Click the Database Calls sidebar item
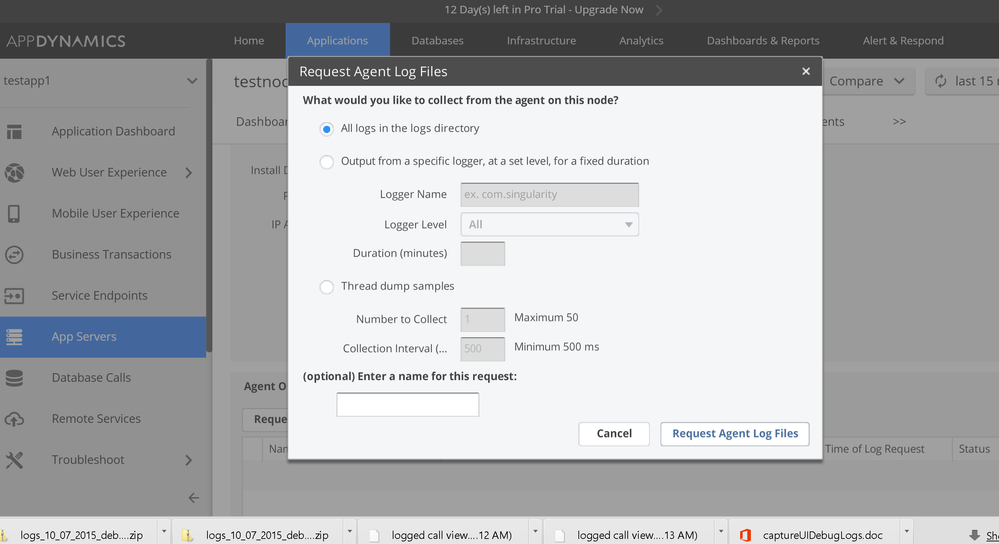The height and width of the screenshot is (544, 999). pyautogui.click(x=103, y=378)
